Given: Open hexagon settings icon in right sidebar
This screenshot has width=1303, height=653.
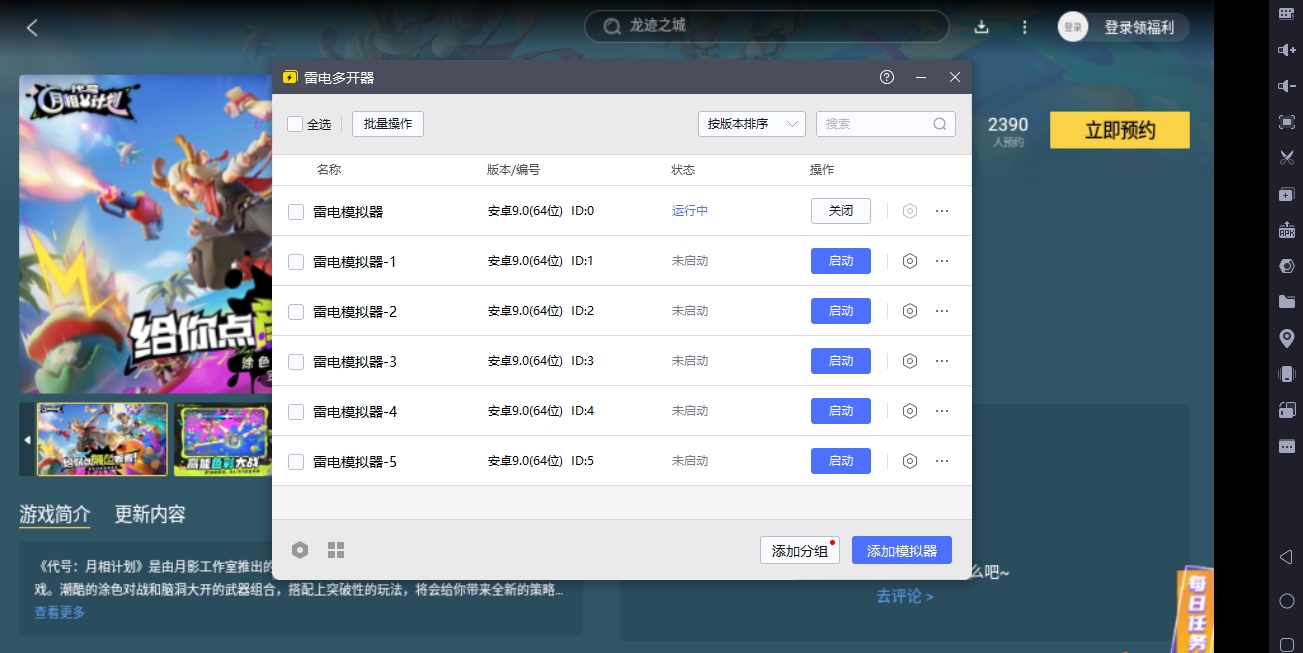Looking at the screenshot, I should (1287, 266).
